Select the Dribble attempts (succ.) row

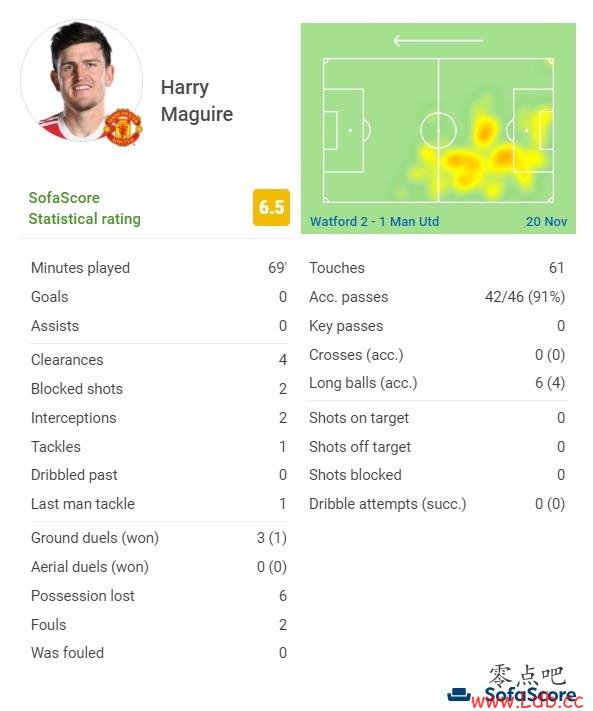click(437, 504)
